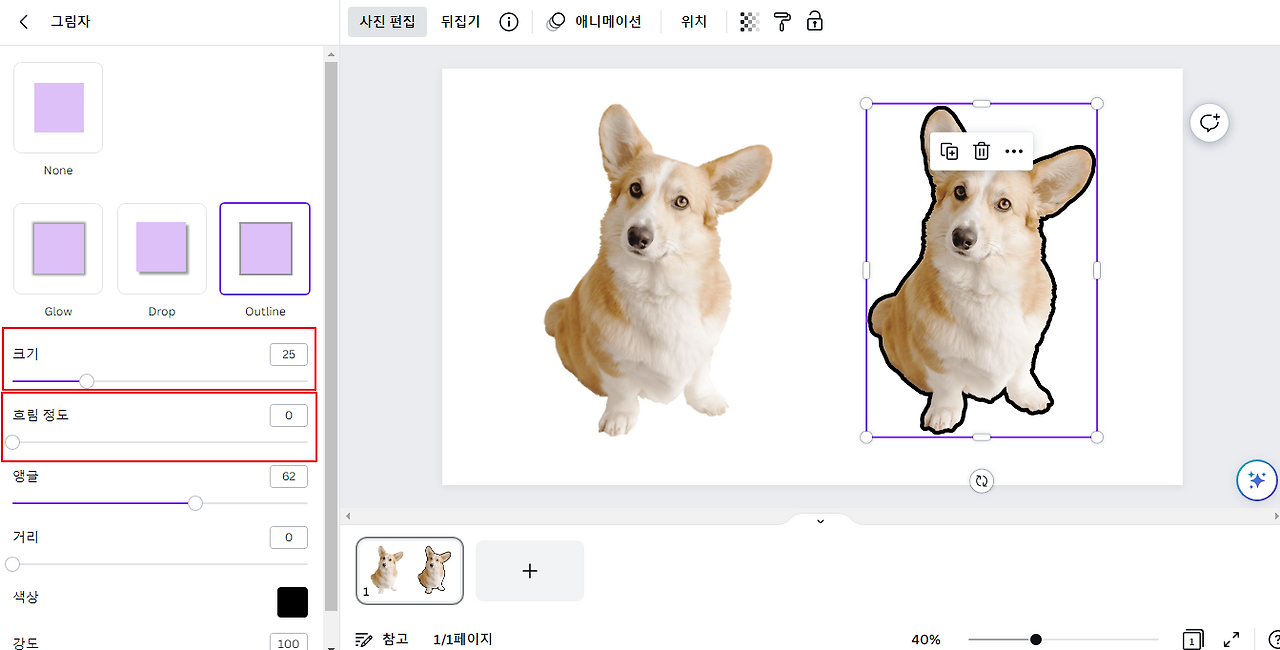Image resolution: width=1280 pixels, height=650 pixels.
Task: Open the 40% zoom level menu
Action: 926,639
